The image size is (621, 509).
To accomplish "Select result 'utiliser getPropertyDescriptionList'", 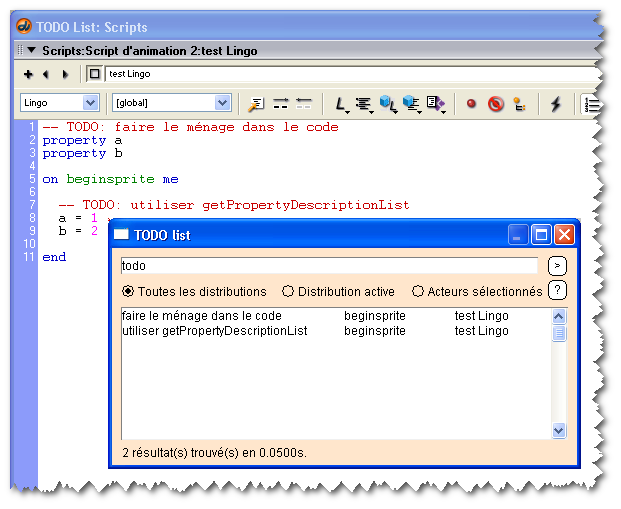I will [x=214, y=331].
